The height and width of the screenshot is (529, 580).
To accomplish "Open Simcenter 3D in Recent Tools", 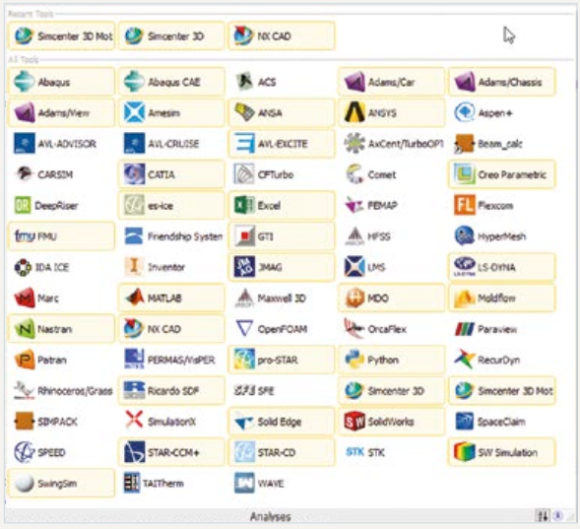I will [x=172, y=36].
